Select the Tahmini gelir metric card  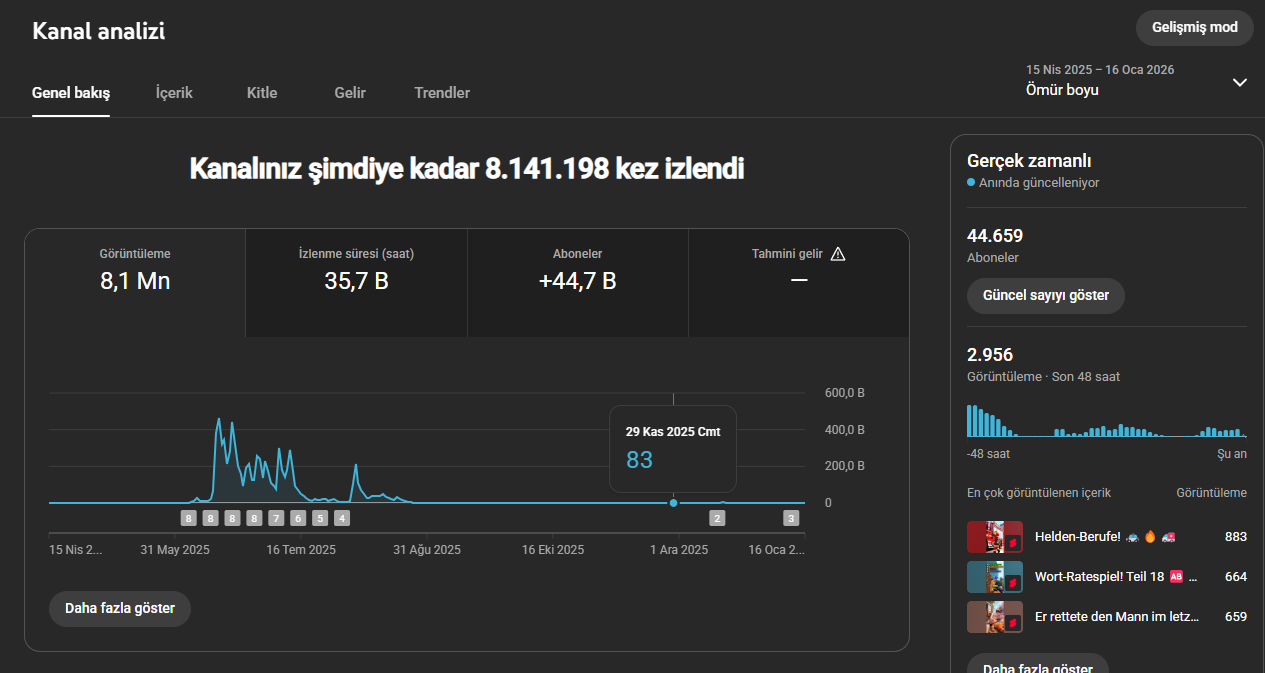[799, 283]
